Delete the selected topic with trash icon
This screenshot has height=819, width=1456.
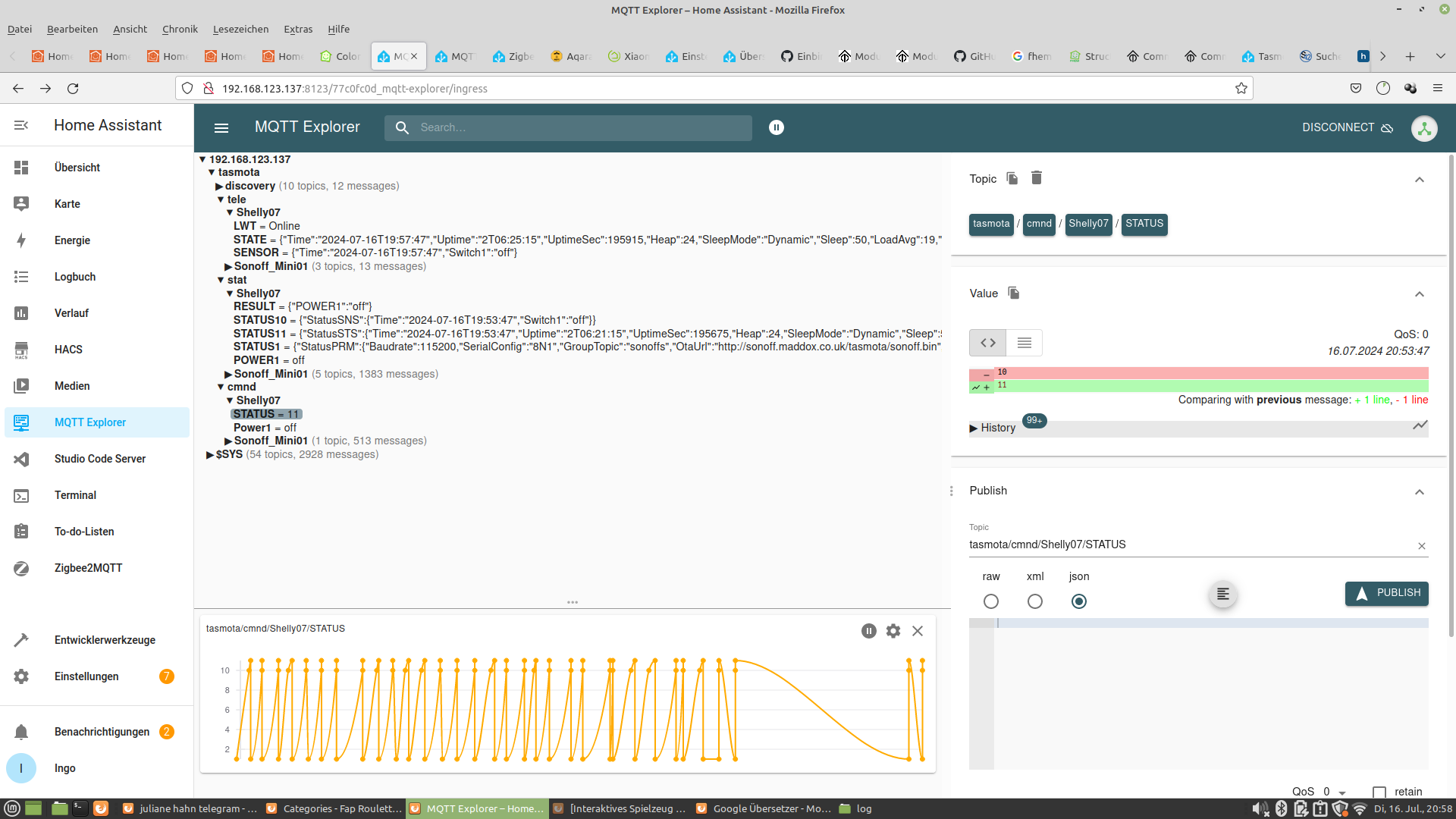tap(1037, 178)
